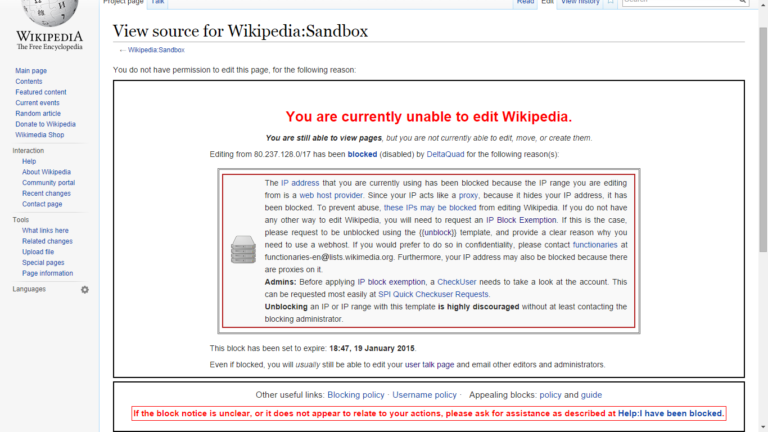Open Contents sidebar link
The height and width of the screenshot is (432, 768).
tap(28, 81)
